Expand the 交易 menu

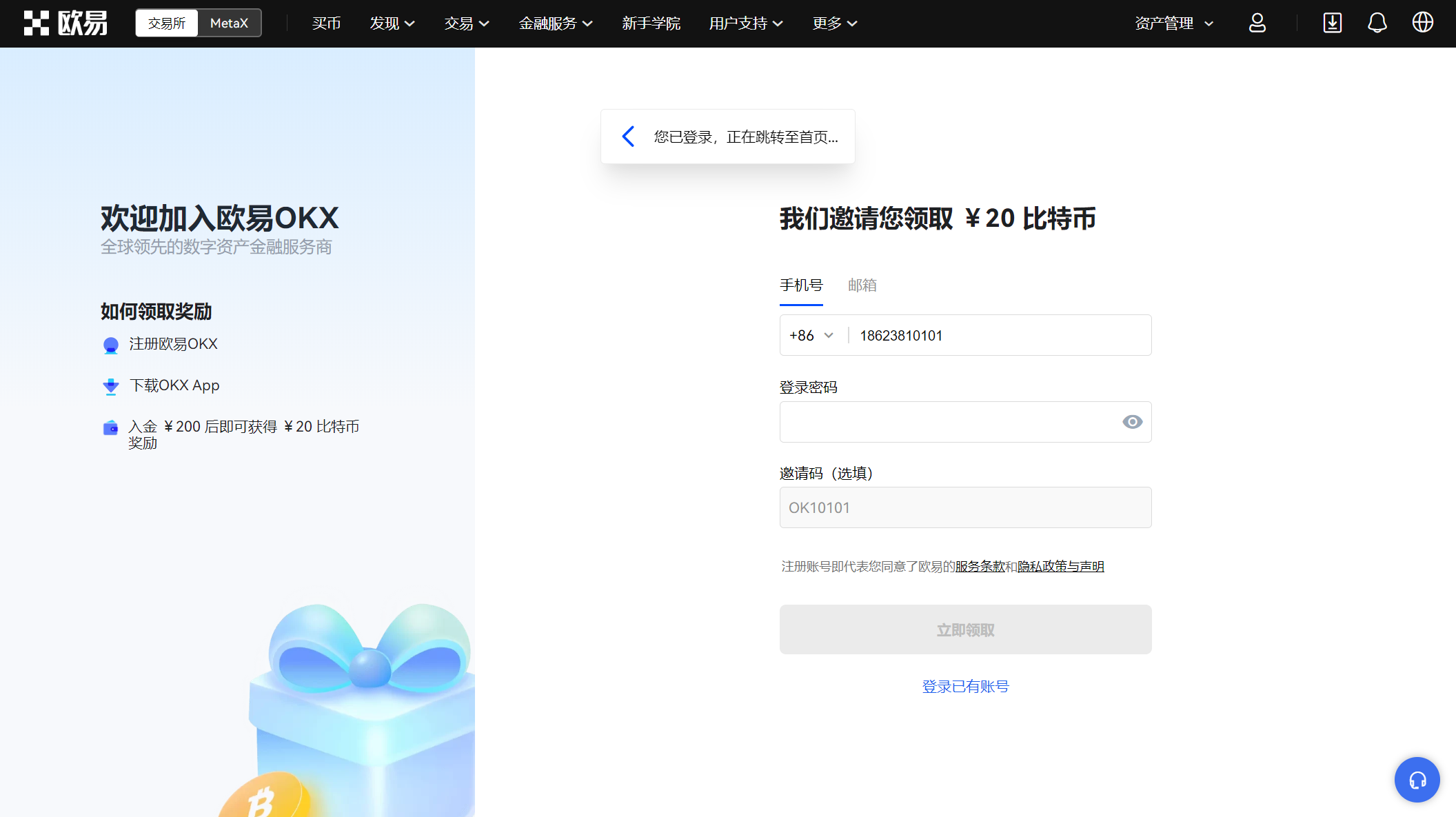pyautogui.click(x=467, y=23)
